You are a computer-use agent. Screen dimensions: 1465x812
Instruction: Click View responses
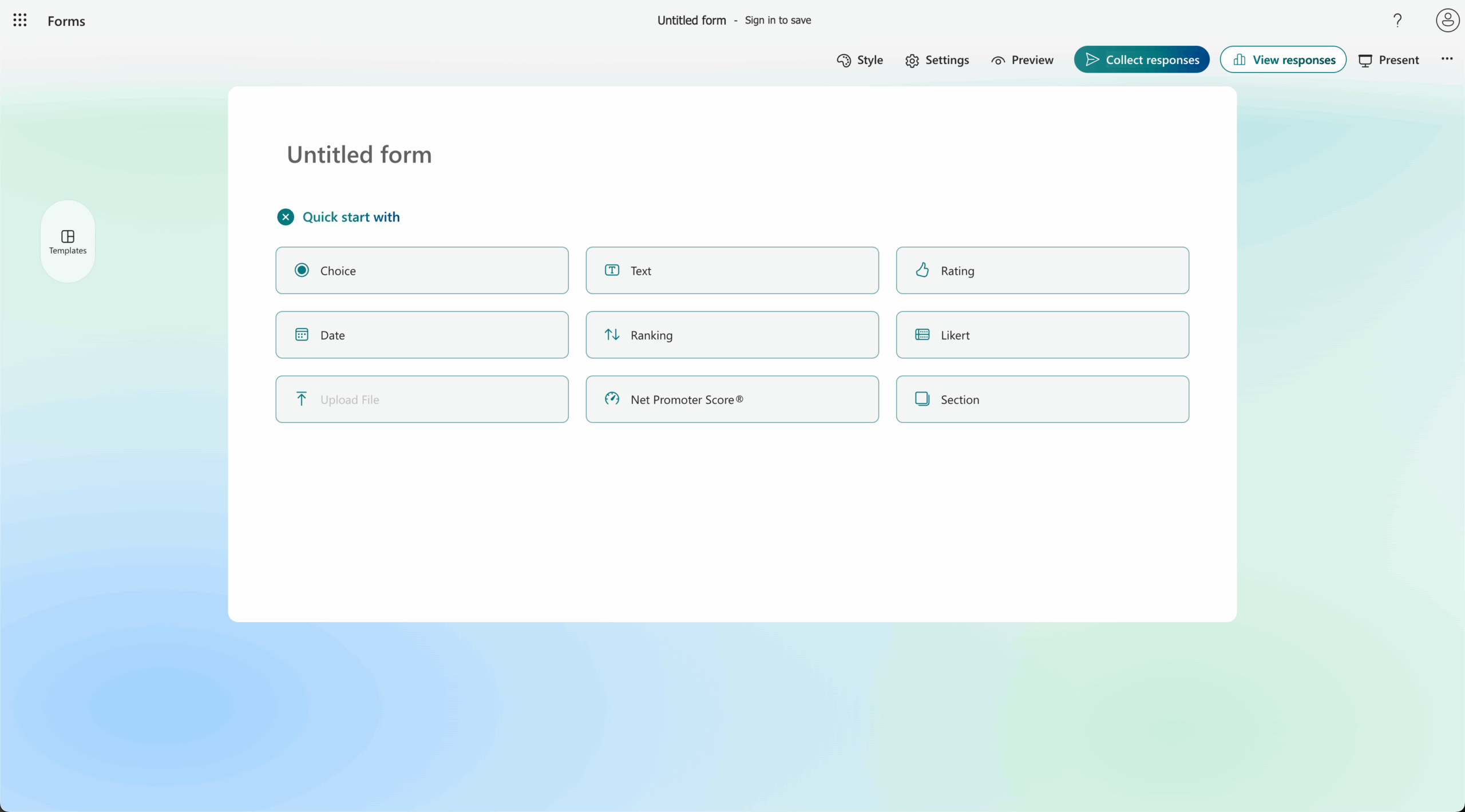1283,59
